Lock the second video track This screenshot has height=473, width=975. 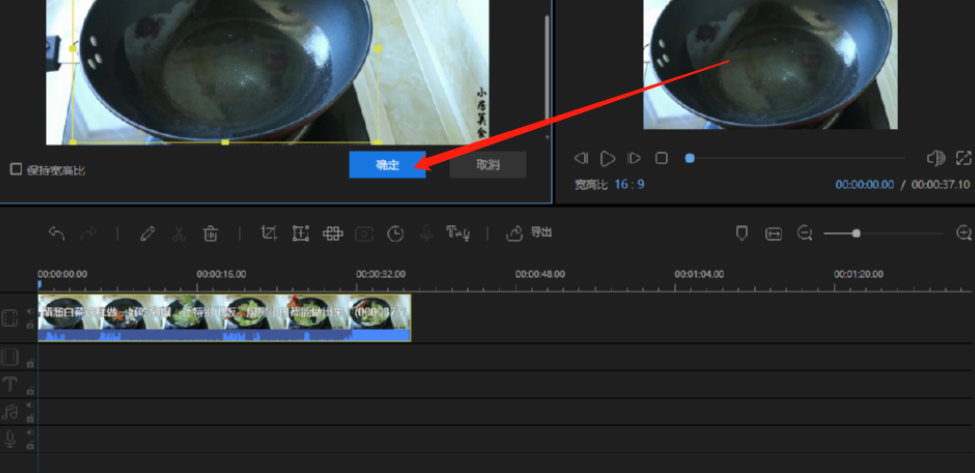pyautogui.click(x=29, y=363)
